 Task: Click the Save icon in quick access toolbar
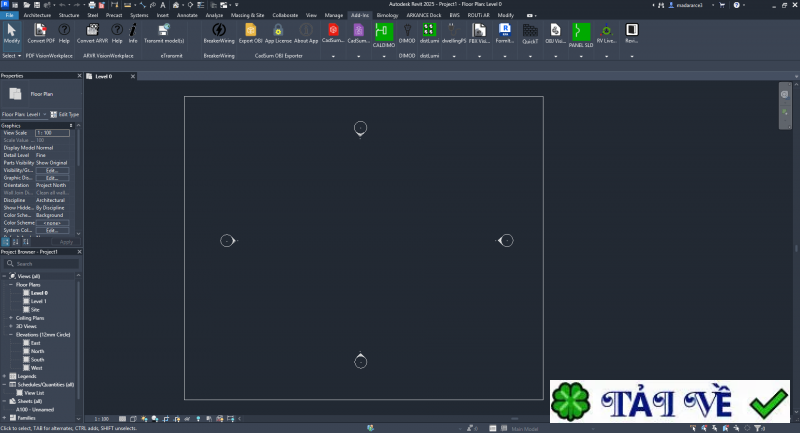click(37, 5)
